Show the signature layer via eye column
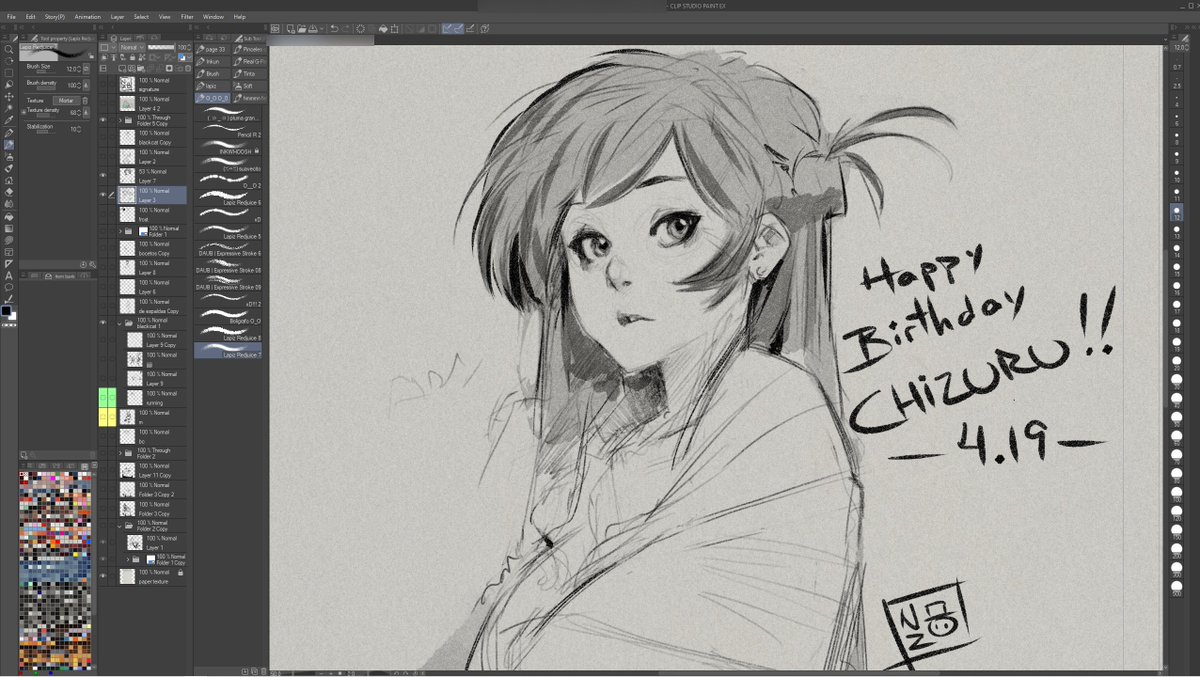The width and height of the screenshot is (1200, 677). pos(102,84)
